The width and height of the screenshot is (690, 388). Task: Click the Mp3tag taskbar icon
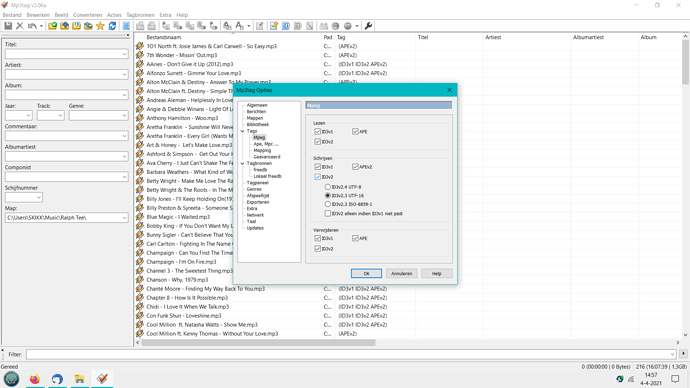[102, 379]
